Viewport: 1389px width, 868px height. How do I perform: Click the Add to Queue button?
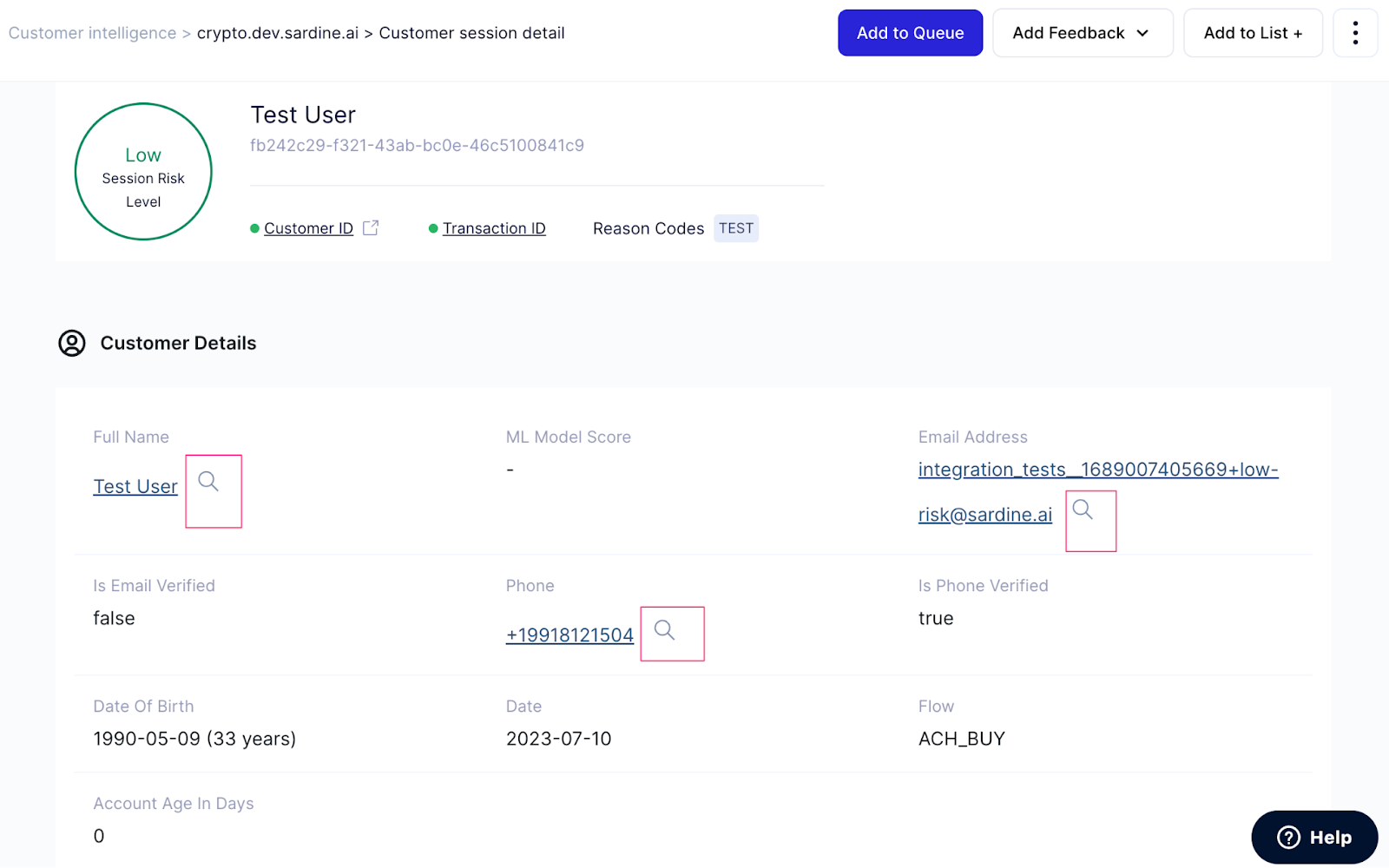click(x=910, y=32)
